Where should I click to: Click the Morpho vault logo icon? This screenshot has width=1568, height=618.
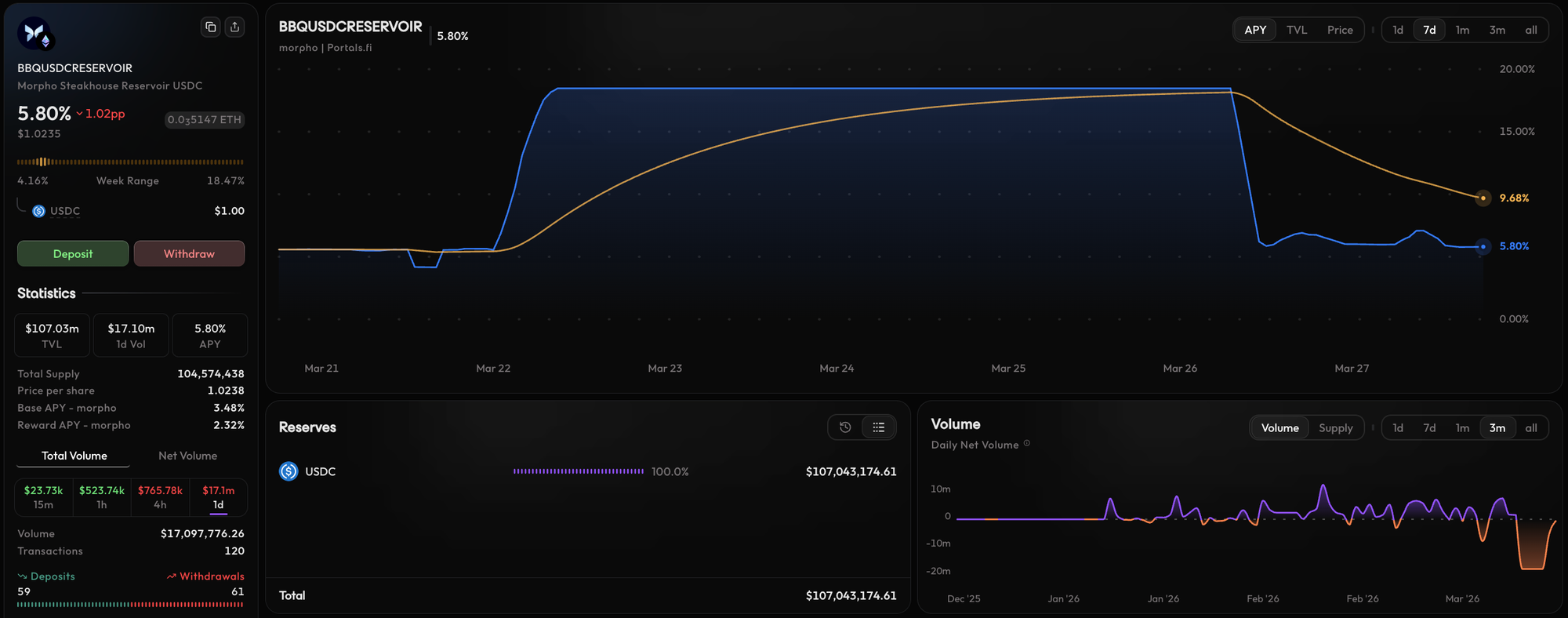point(34,34)
